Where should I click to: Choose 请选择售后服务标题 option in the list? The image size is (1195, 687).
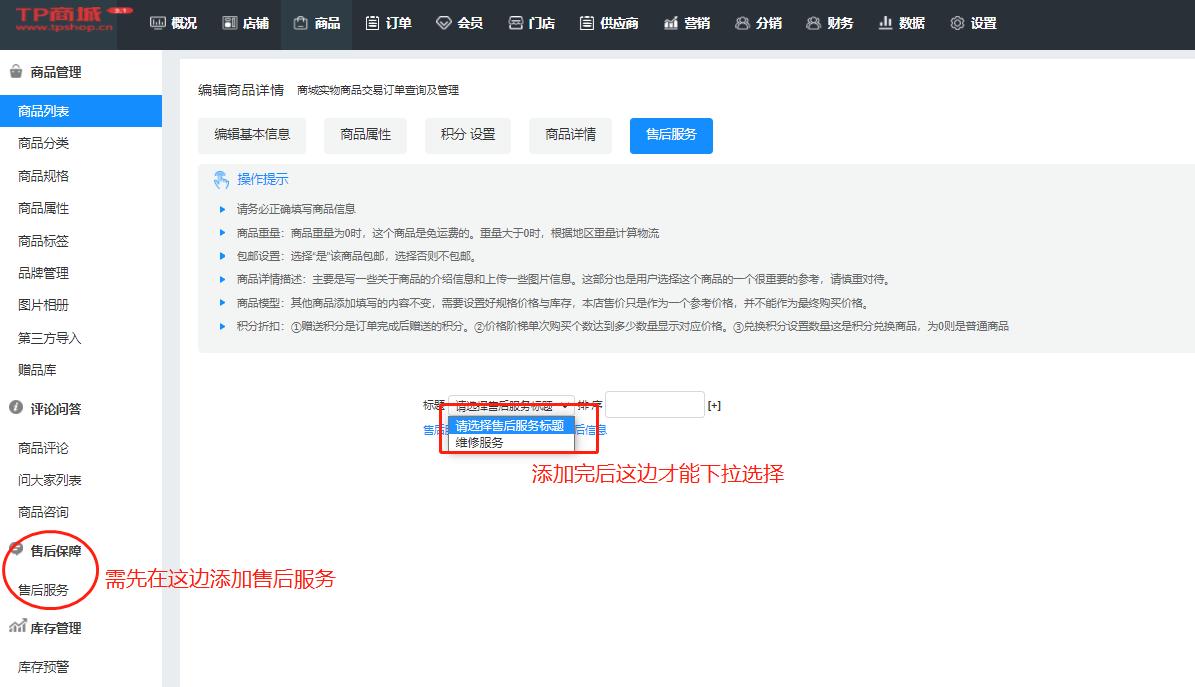(510, 426)
